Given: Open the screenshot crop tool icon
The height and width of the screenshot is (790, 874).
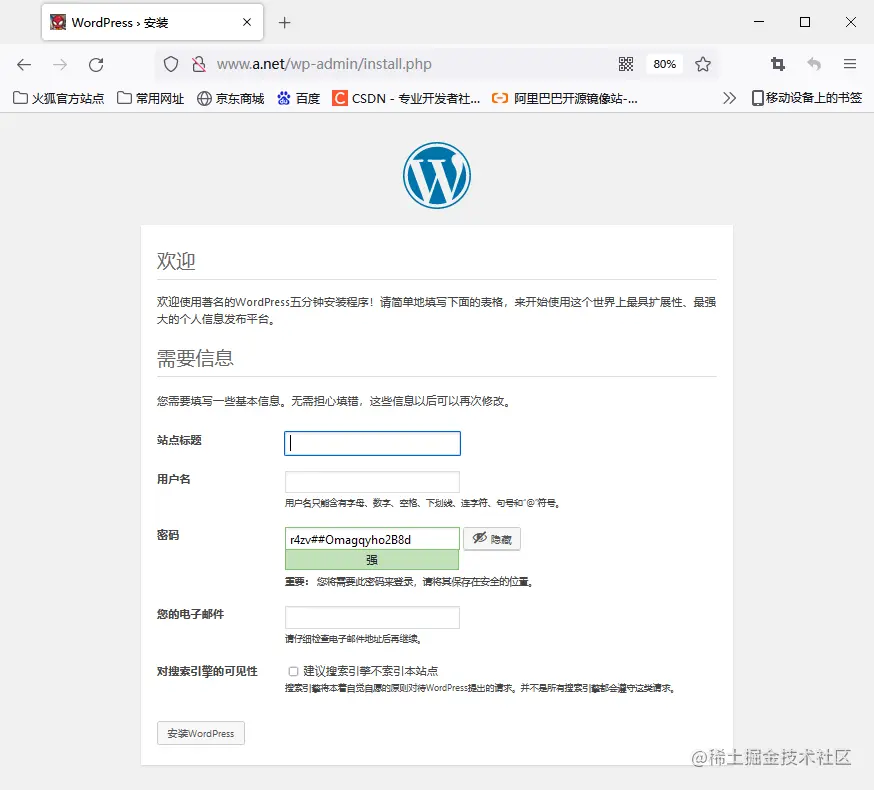Looking at the screenshot, I should [777, 63].
